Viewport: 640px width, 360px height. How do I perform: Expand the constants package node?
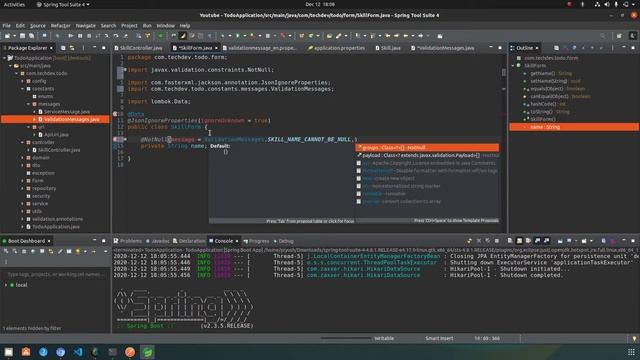click(x=23, y=89)
